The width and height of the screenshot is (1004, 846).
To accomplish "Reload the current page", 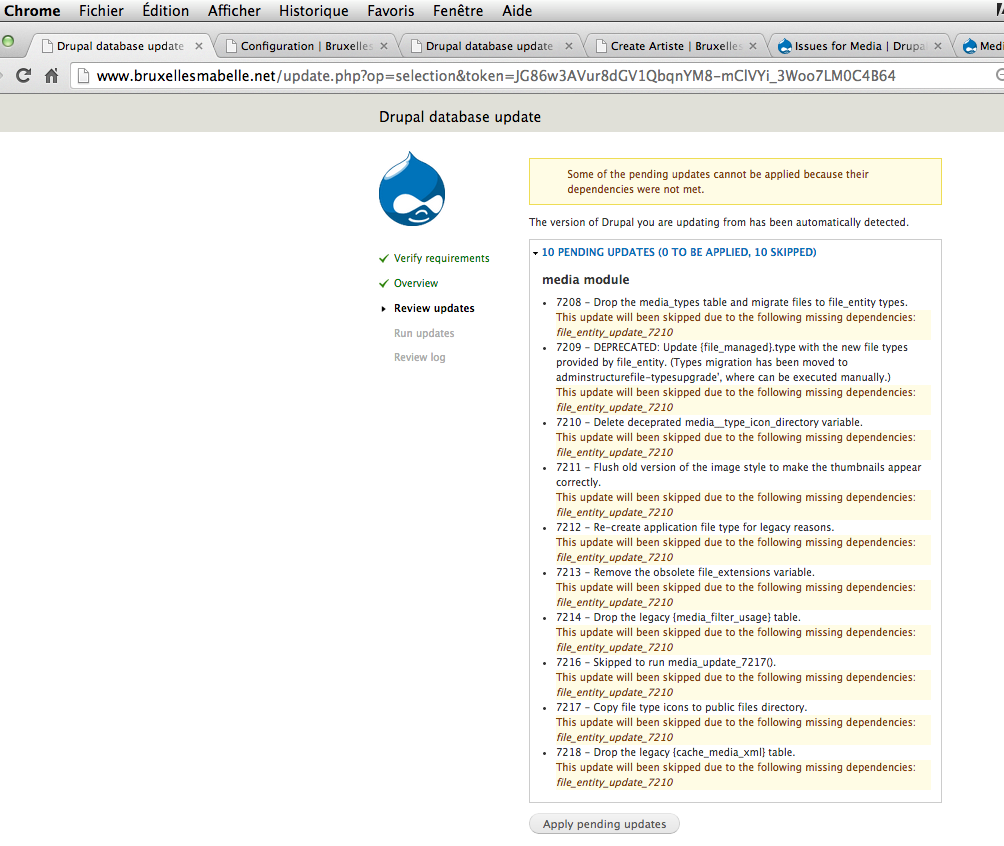I will point(23,74).
